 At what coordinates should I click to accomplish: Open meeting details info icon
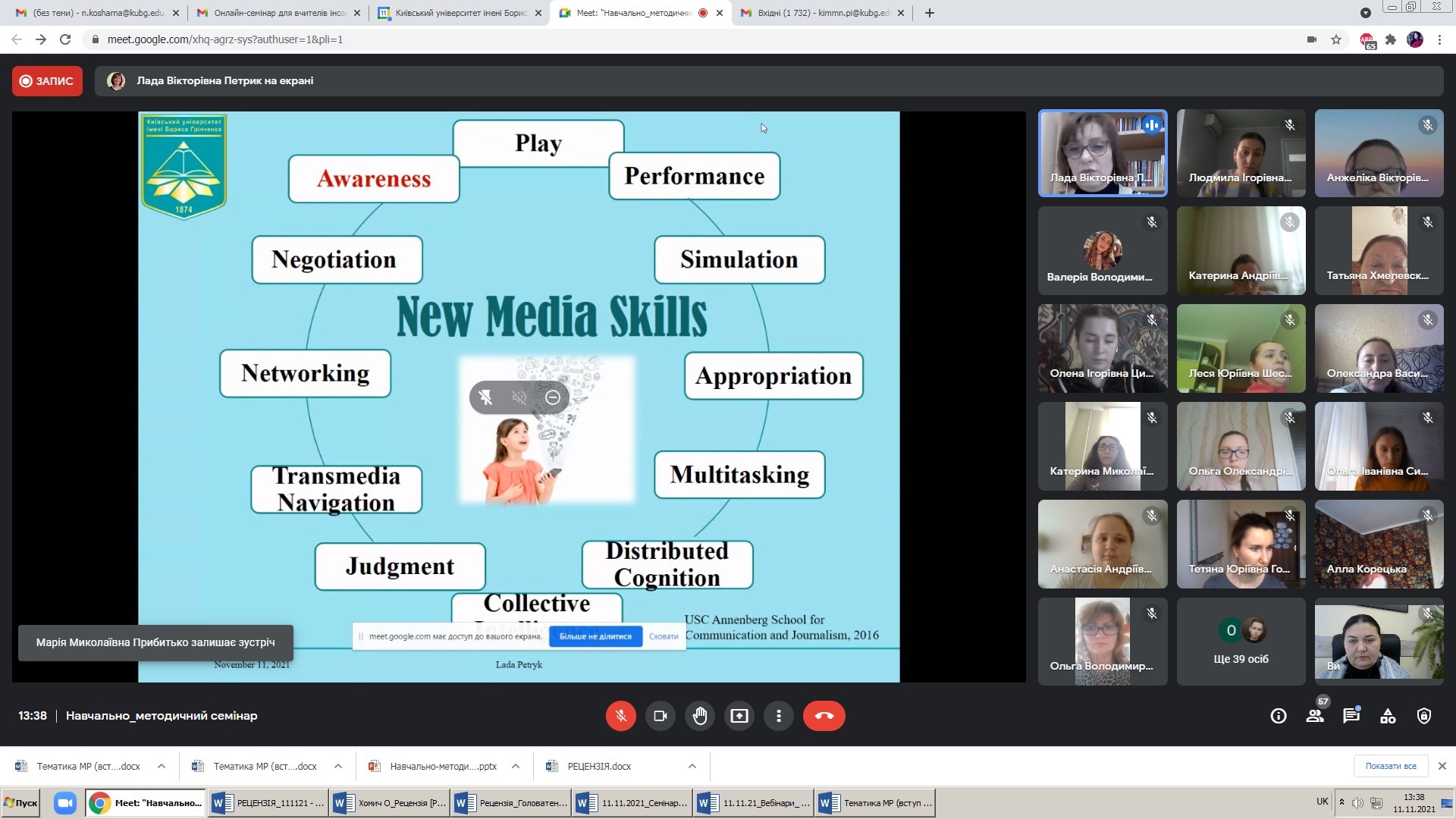[1279, 716]
